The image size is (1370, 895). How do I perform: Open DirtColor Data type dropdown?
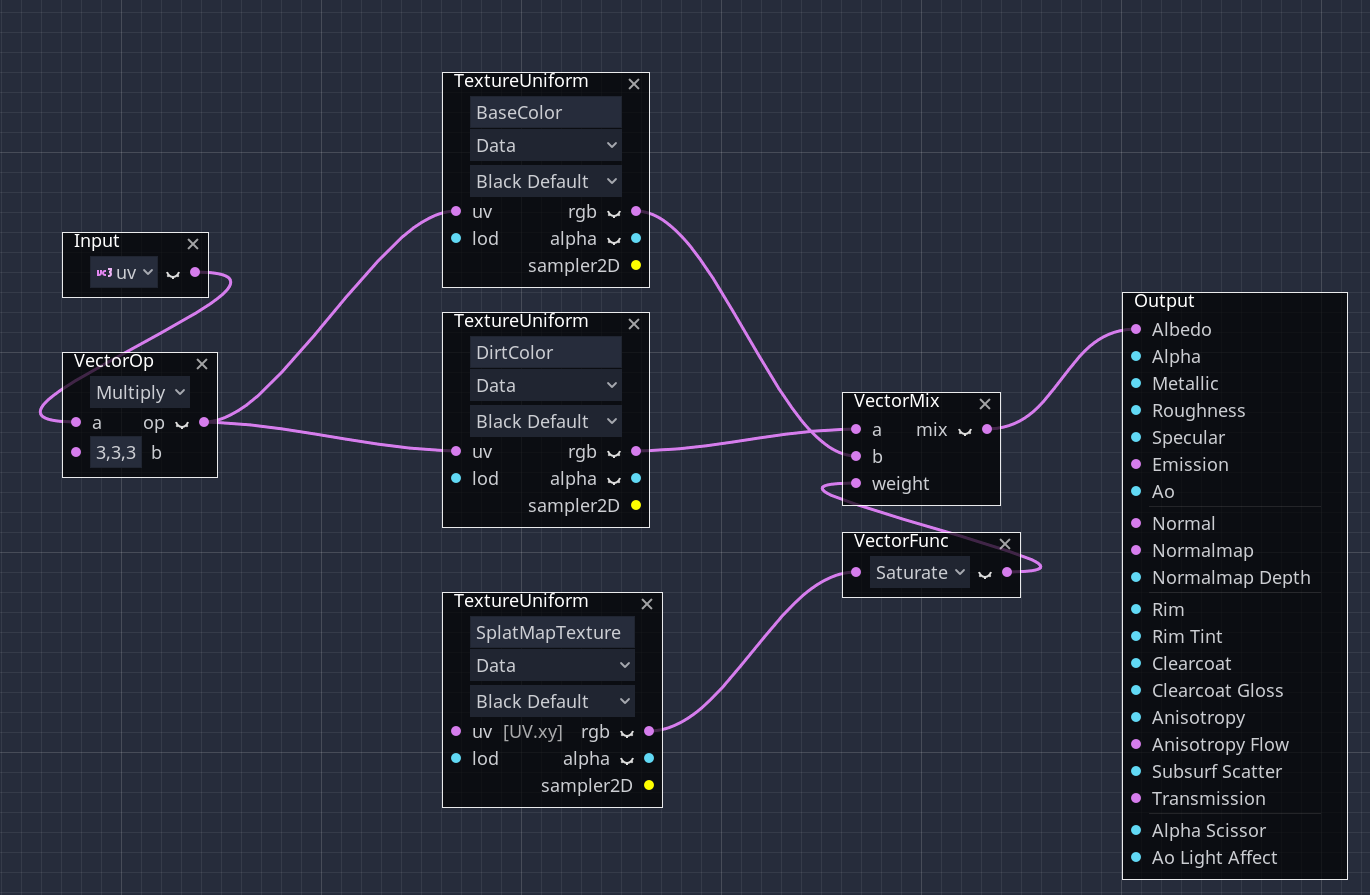[x=546, y=386]
